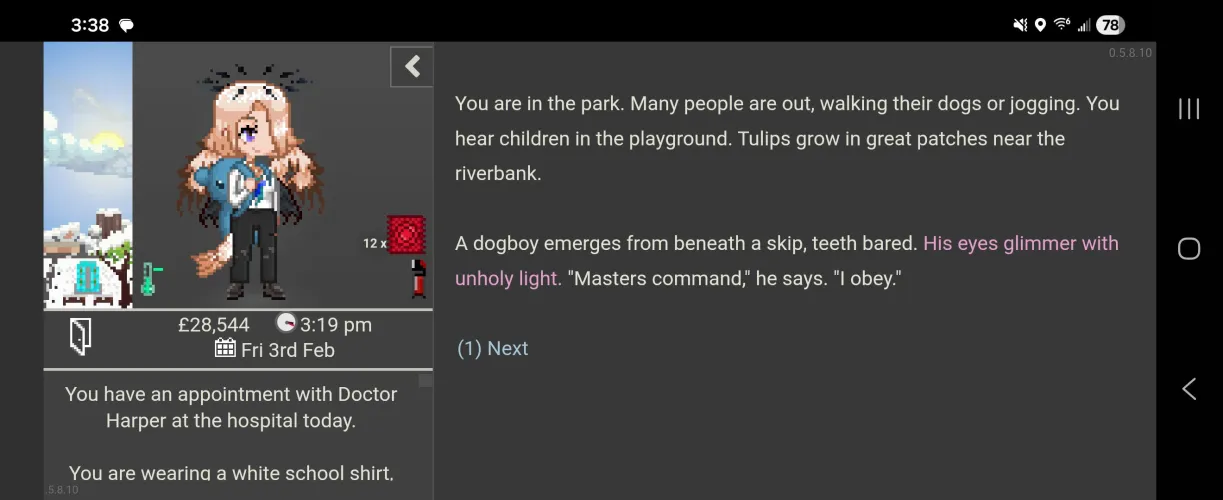The image size is (1223, 500).
Task: Click the clock icon beside 3:19 pm
Action: point(286,323)
